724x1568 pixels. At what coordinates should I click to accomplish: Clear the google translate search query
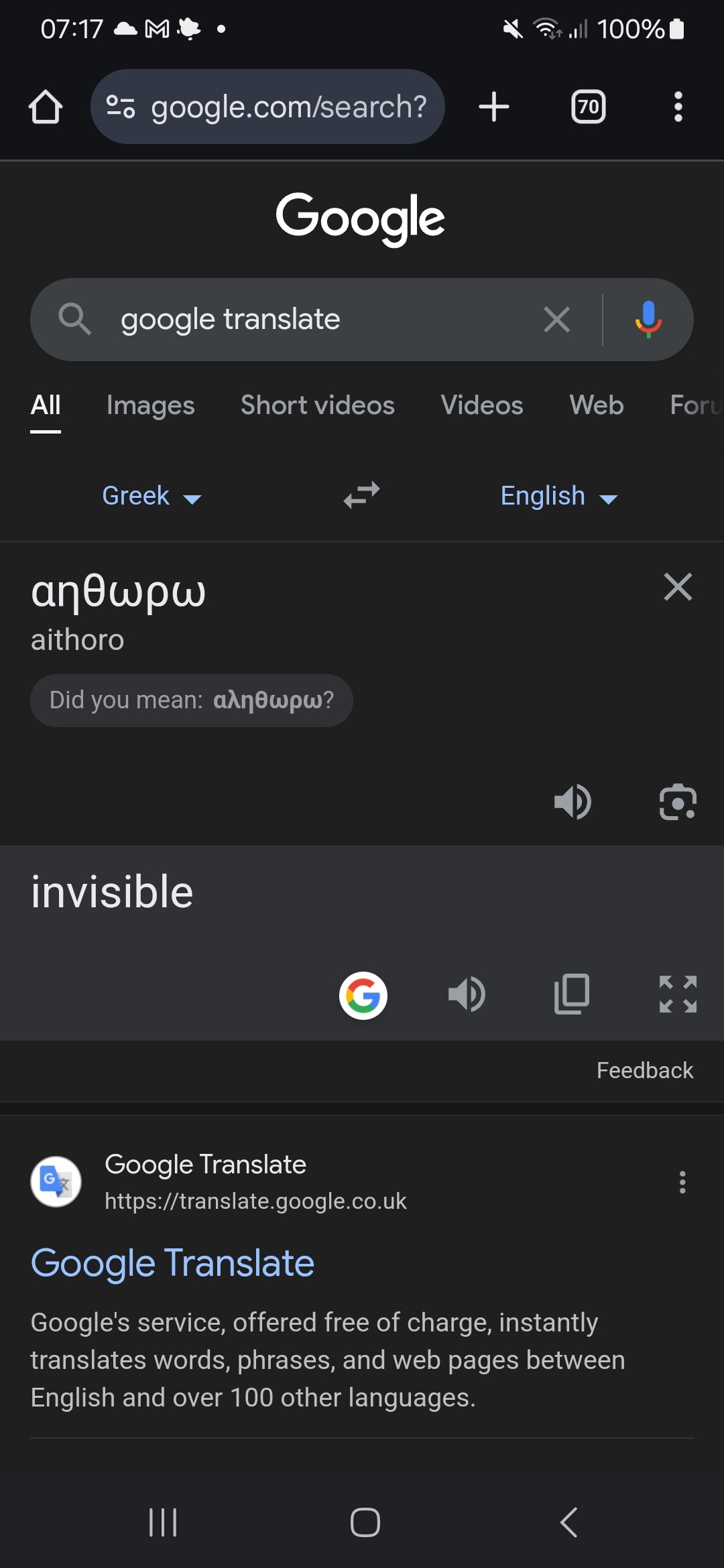click(556, 320)
